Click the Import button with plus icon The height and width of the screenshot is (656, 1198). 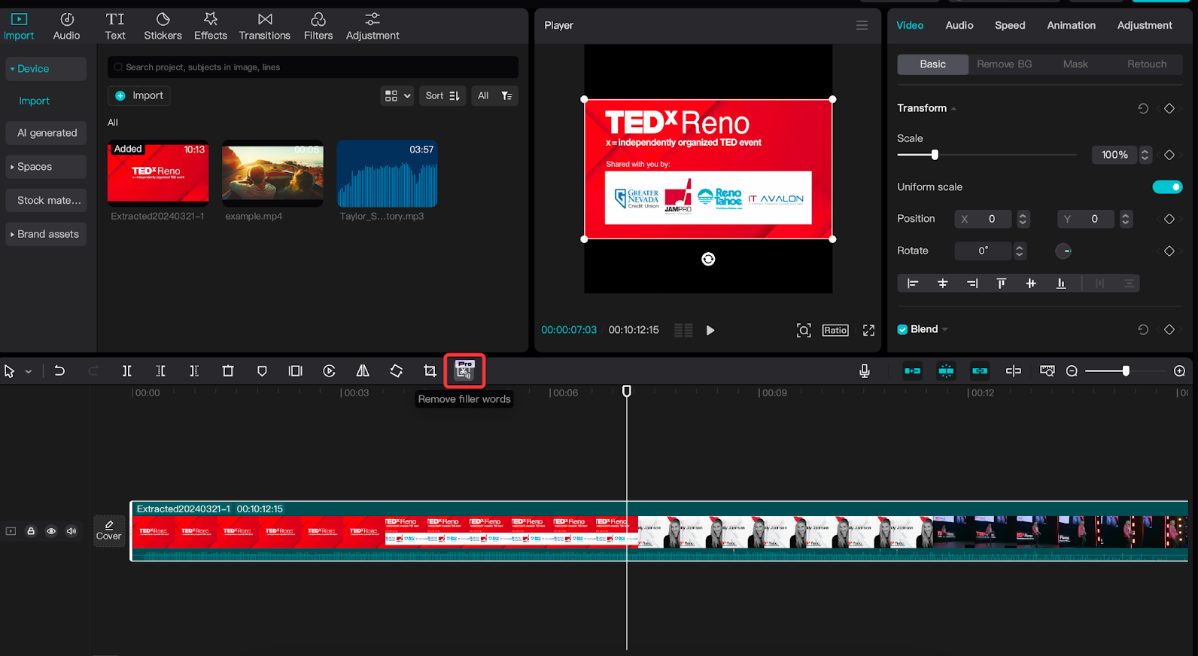coord(139,96)
